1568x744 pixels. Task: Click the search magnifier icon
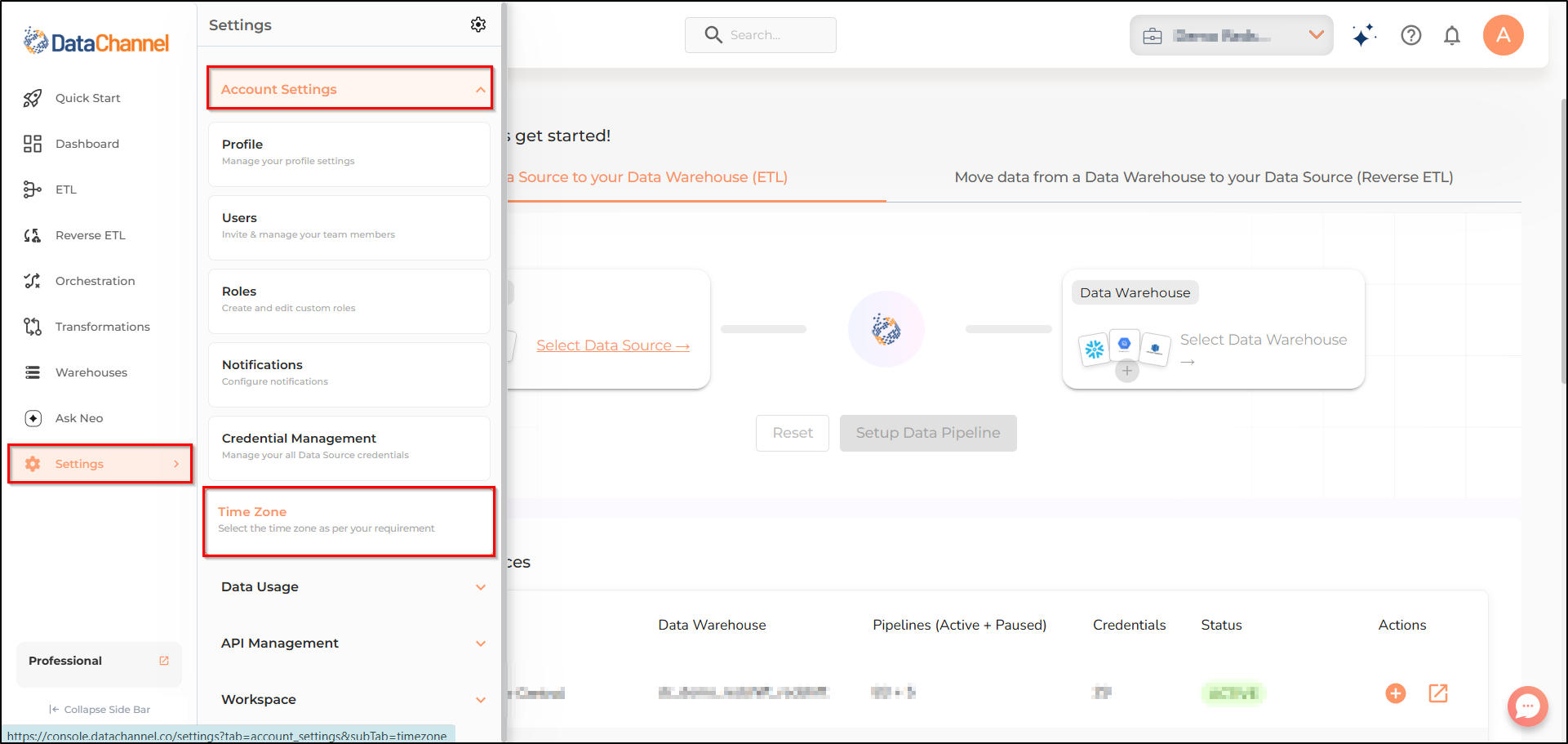[713, 34]
